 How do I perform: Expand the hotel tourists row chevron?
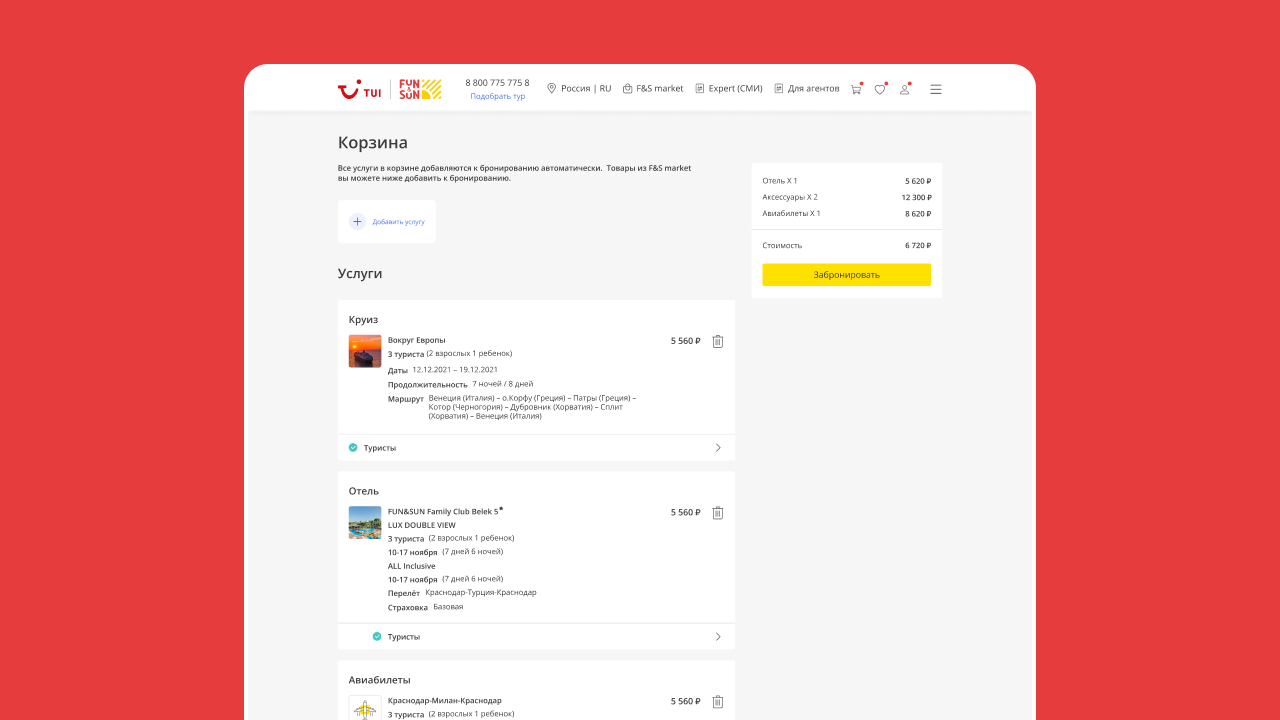click(x=718, y=637)
